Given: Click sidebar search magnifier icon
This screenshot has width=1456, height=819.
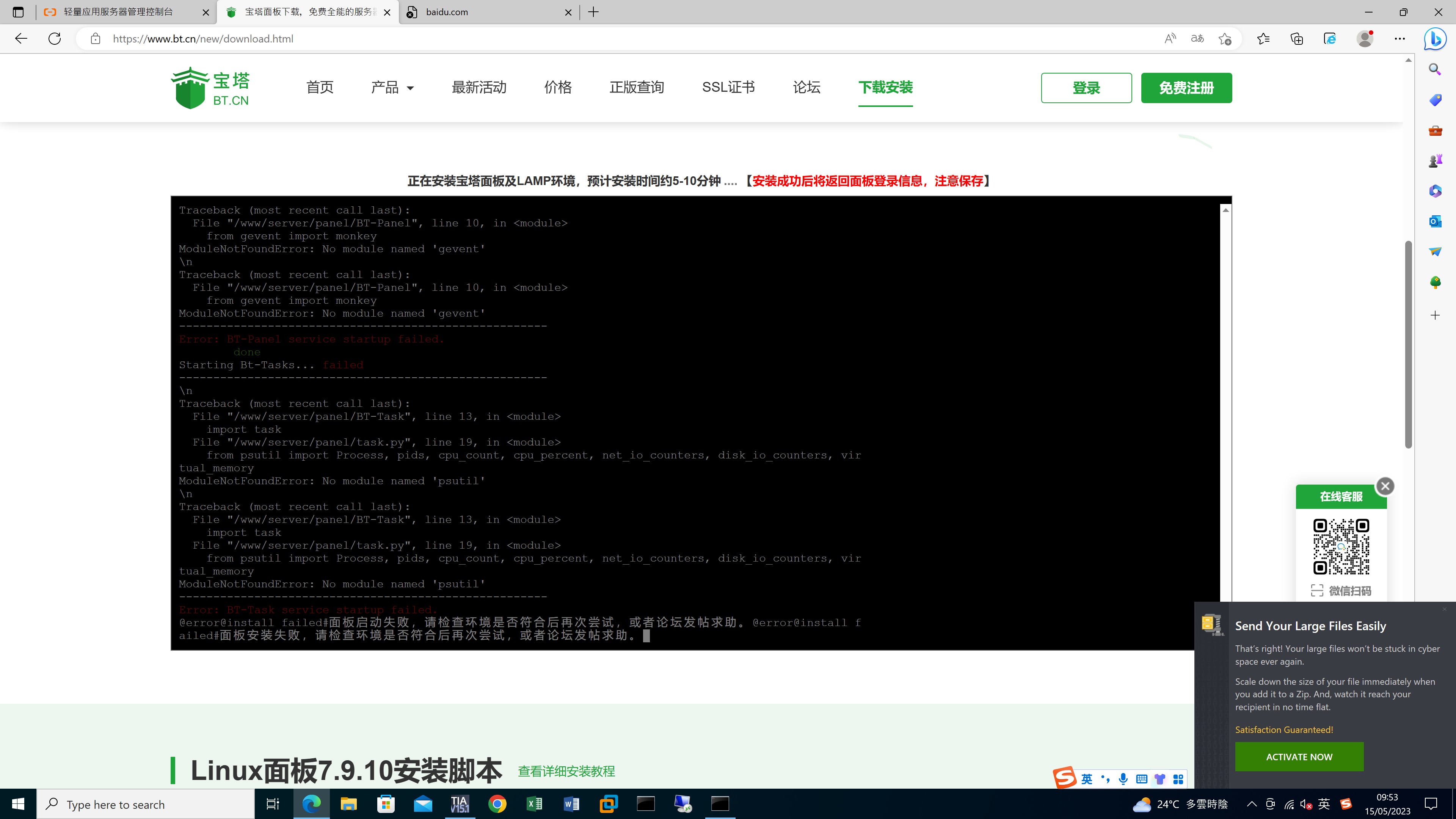Looking at the screenshot, I should [x=1435, y=69].
